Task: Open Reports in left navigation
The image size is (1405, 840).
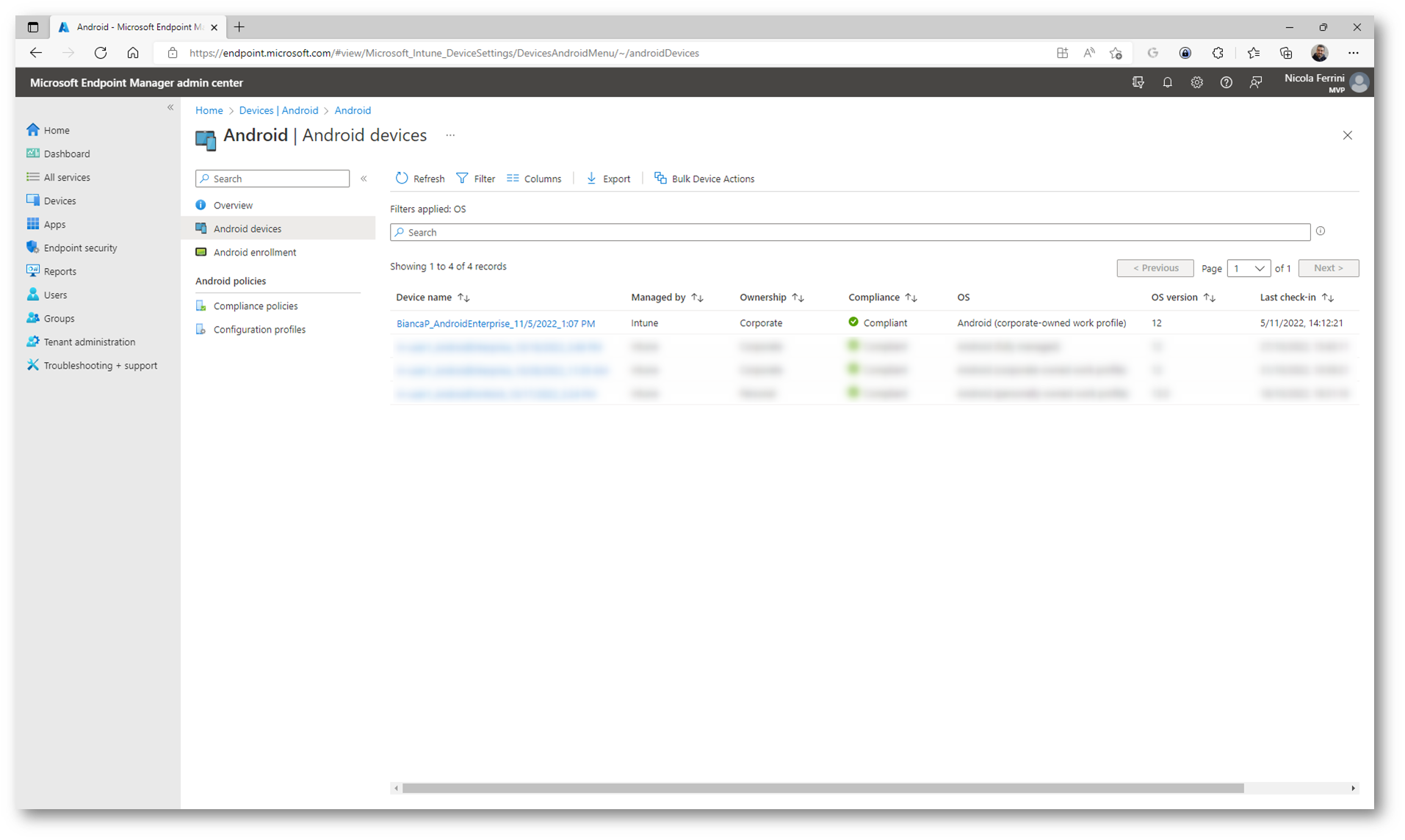Action: click(51, 271)
